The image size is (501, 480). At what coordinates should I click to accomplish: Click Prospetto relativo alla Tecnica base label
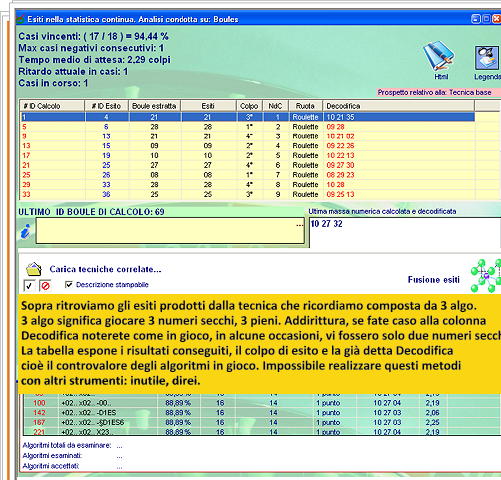[434, 92]
